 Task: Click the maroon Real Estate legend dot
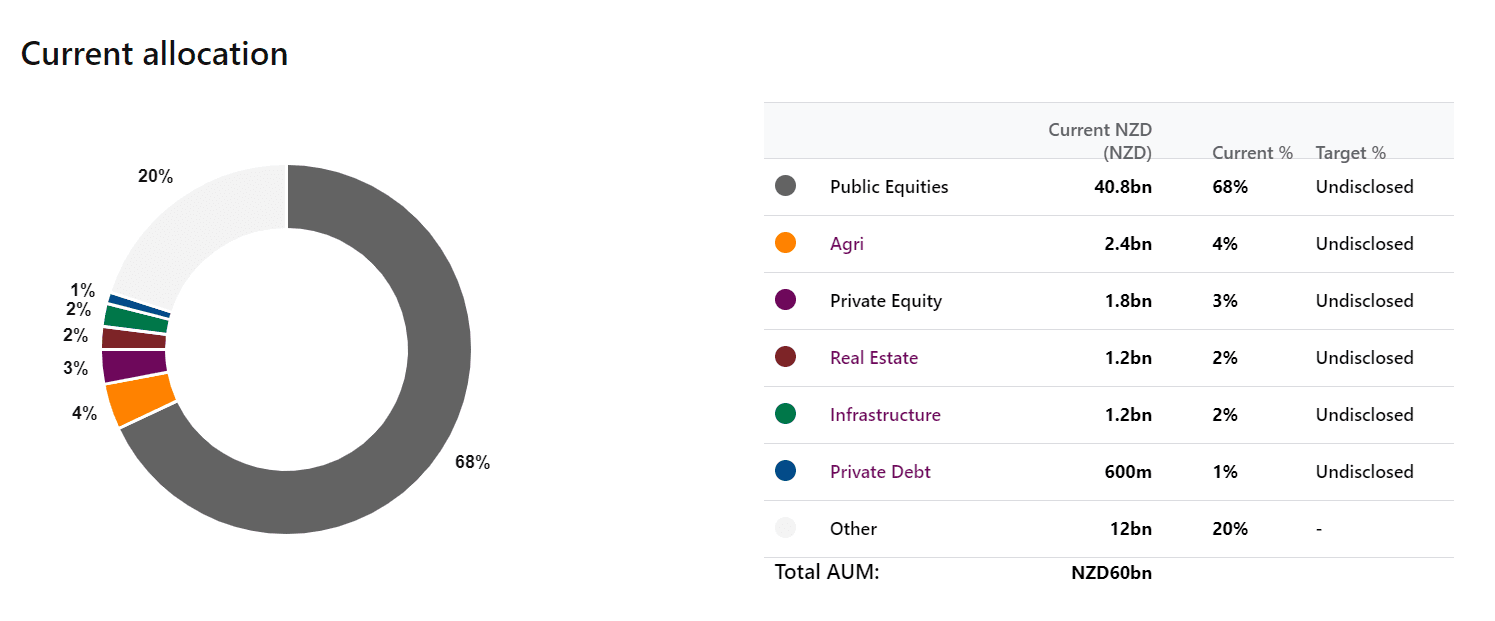[785, 357]
